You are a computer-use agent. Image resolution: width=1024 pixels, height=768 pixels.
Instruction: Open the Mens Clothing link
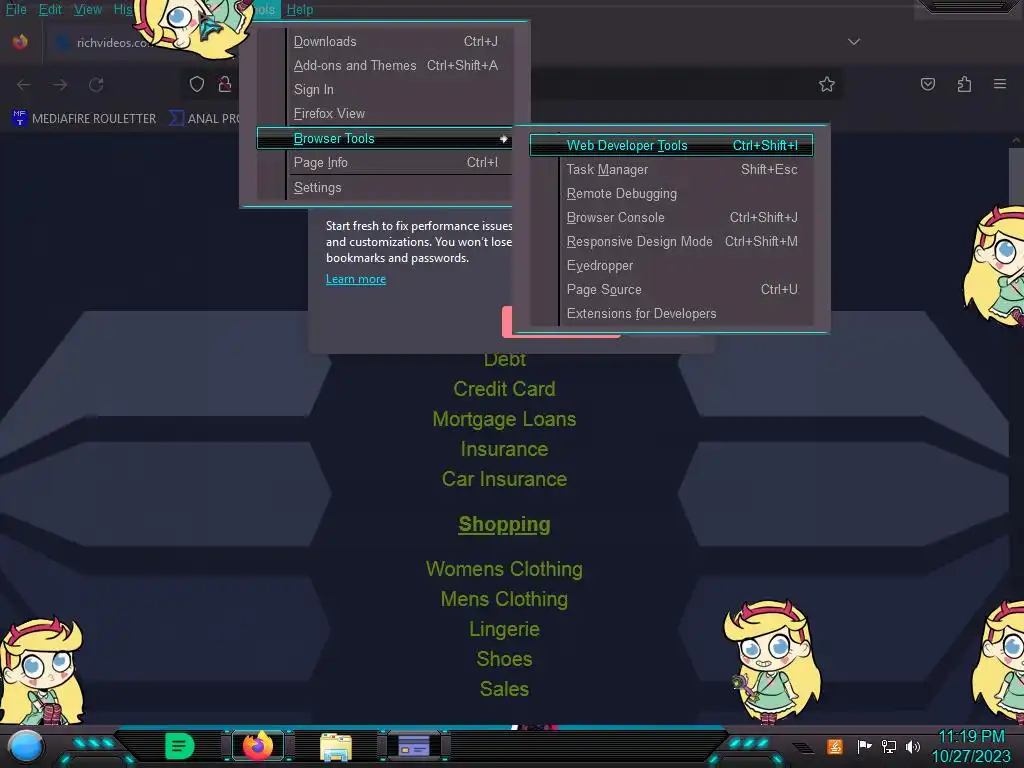point(504,599)
